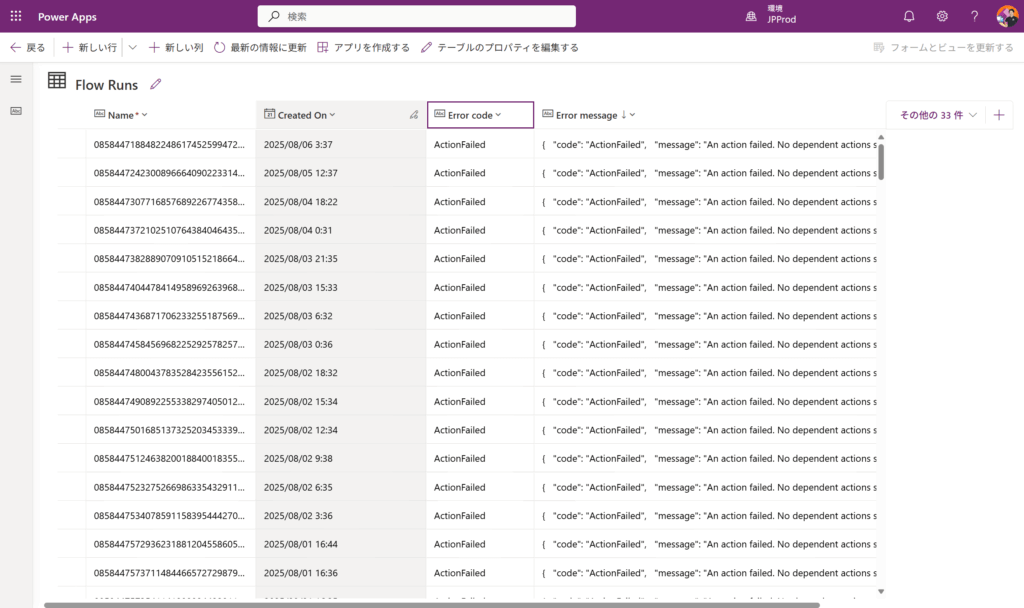Click the left sidebar data panel icon
Image resolution: width=1024 pixels, height=608 pixels.
click(16, 111)
